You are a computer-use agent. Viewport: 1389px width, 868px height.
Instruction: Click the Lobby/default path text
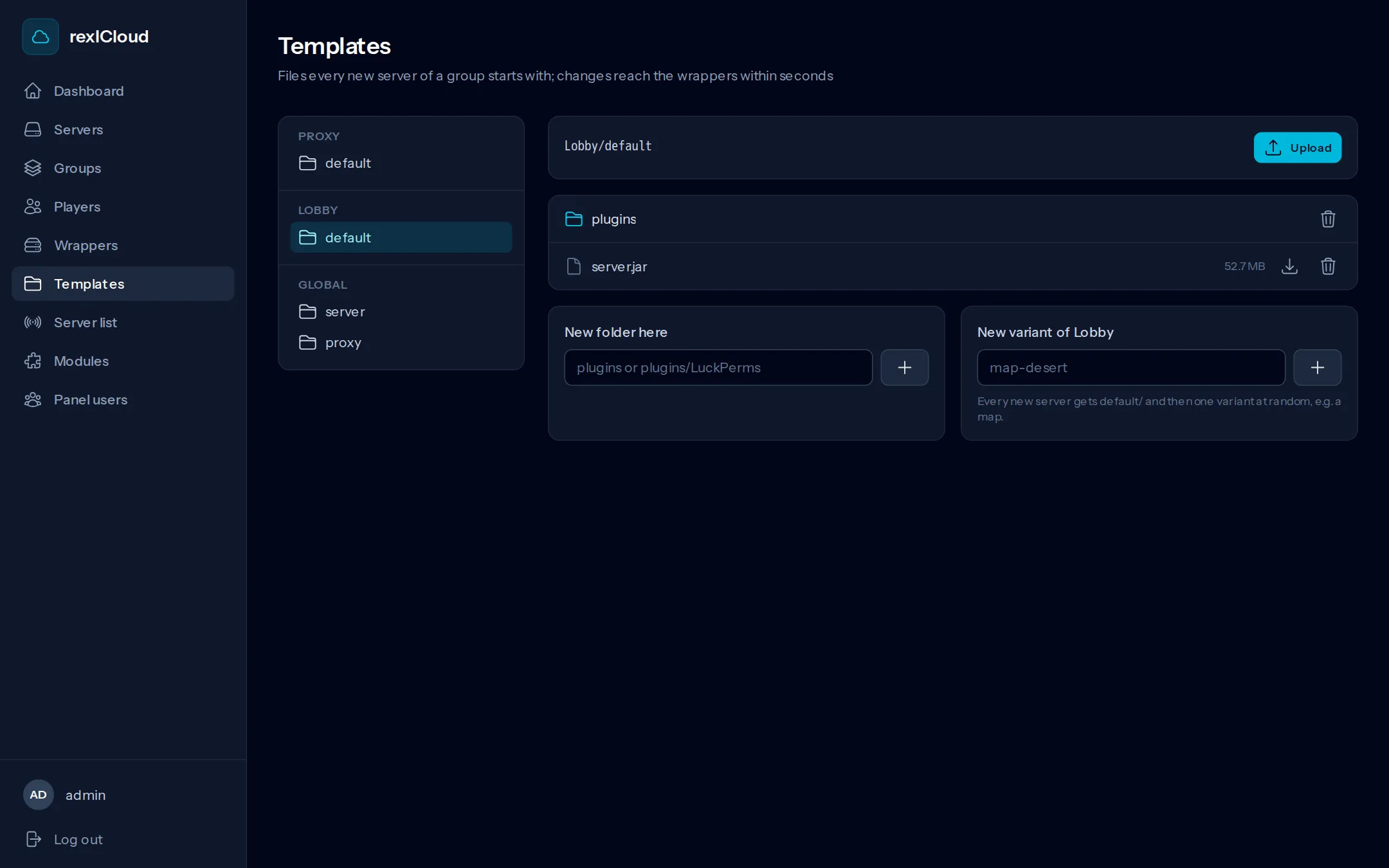[608, 146]
